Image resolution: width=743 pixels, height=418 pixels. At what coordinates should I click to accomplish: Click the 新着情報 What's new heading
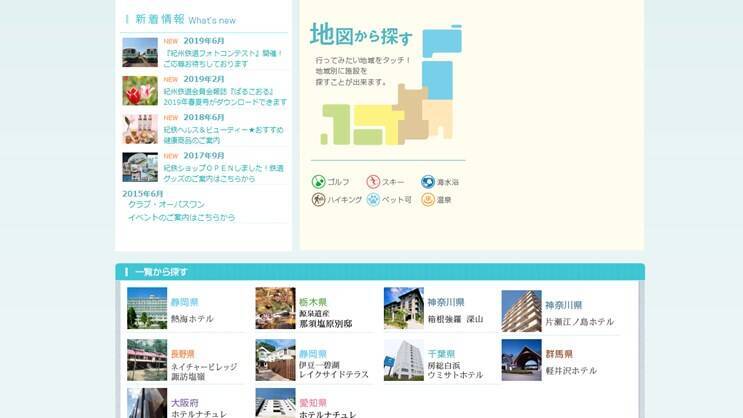(185, 19)
